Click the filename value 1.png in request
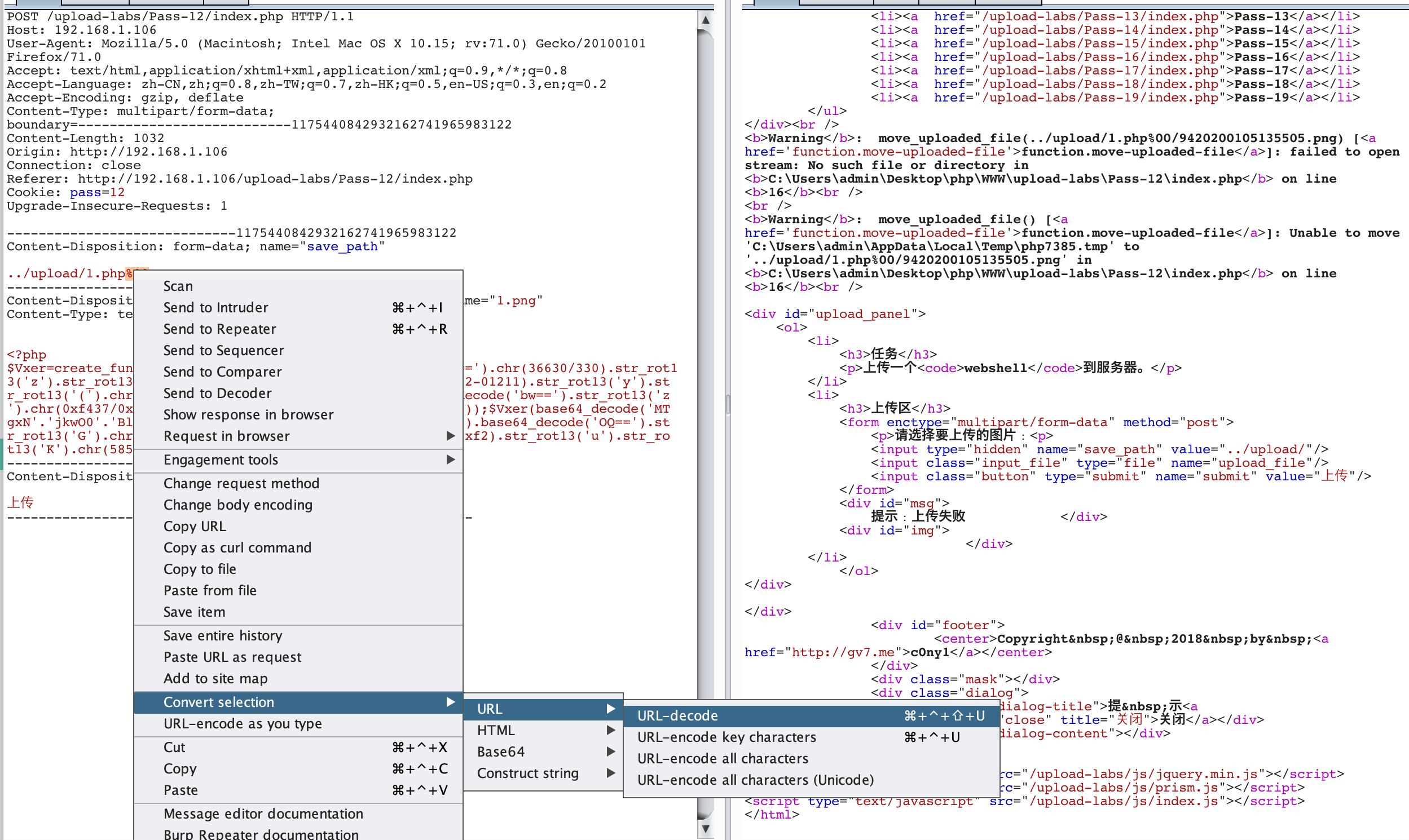The width and height of the screenshot is (1409, 840). tap(516, 300)
